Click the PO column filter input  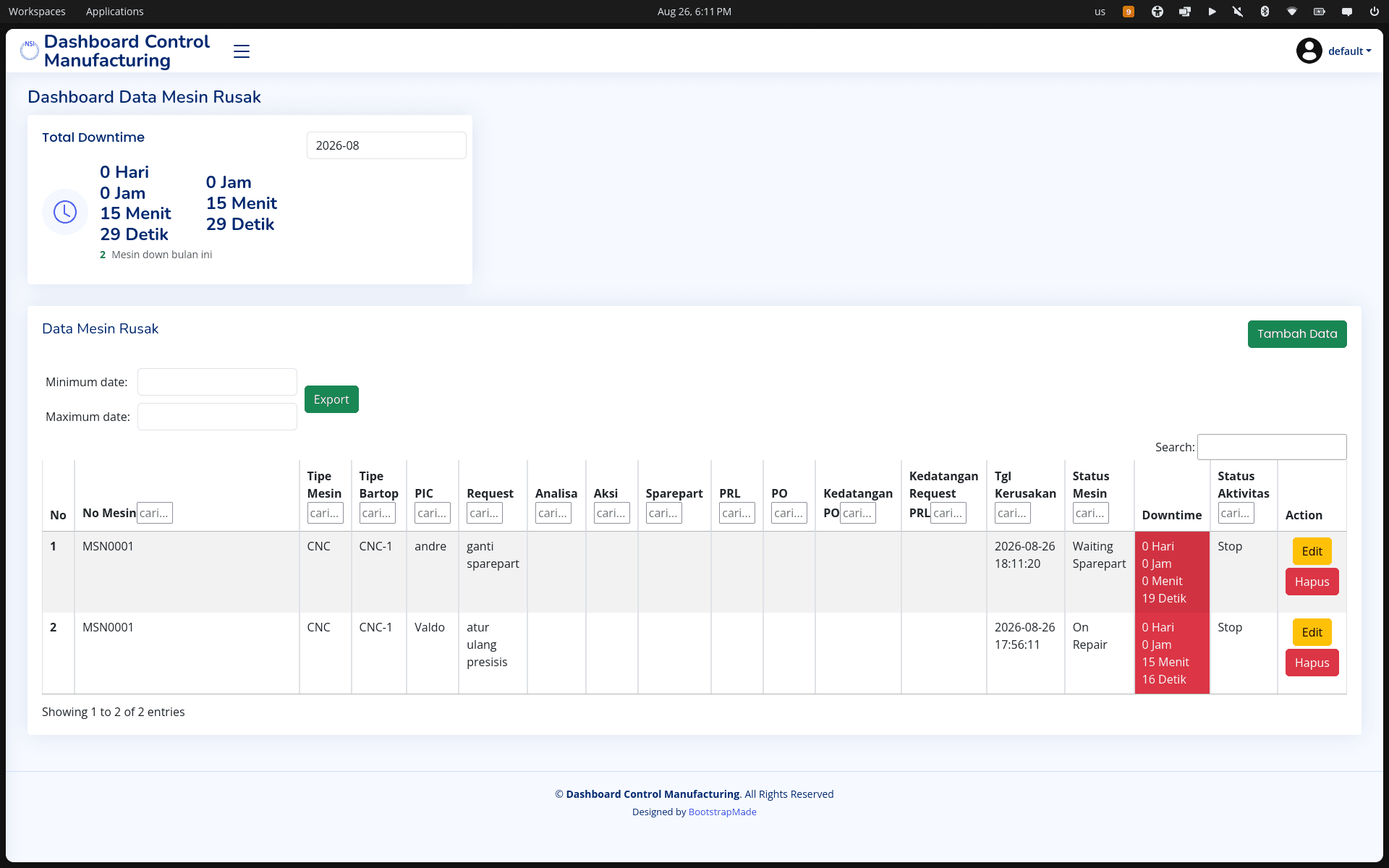(789, 513)
